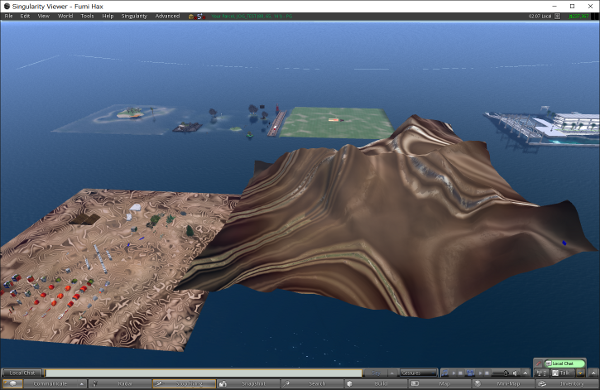
Task: Click the music note media icon
Action: [x=445, y=373]
